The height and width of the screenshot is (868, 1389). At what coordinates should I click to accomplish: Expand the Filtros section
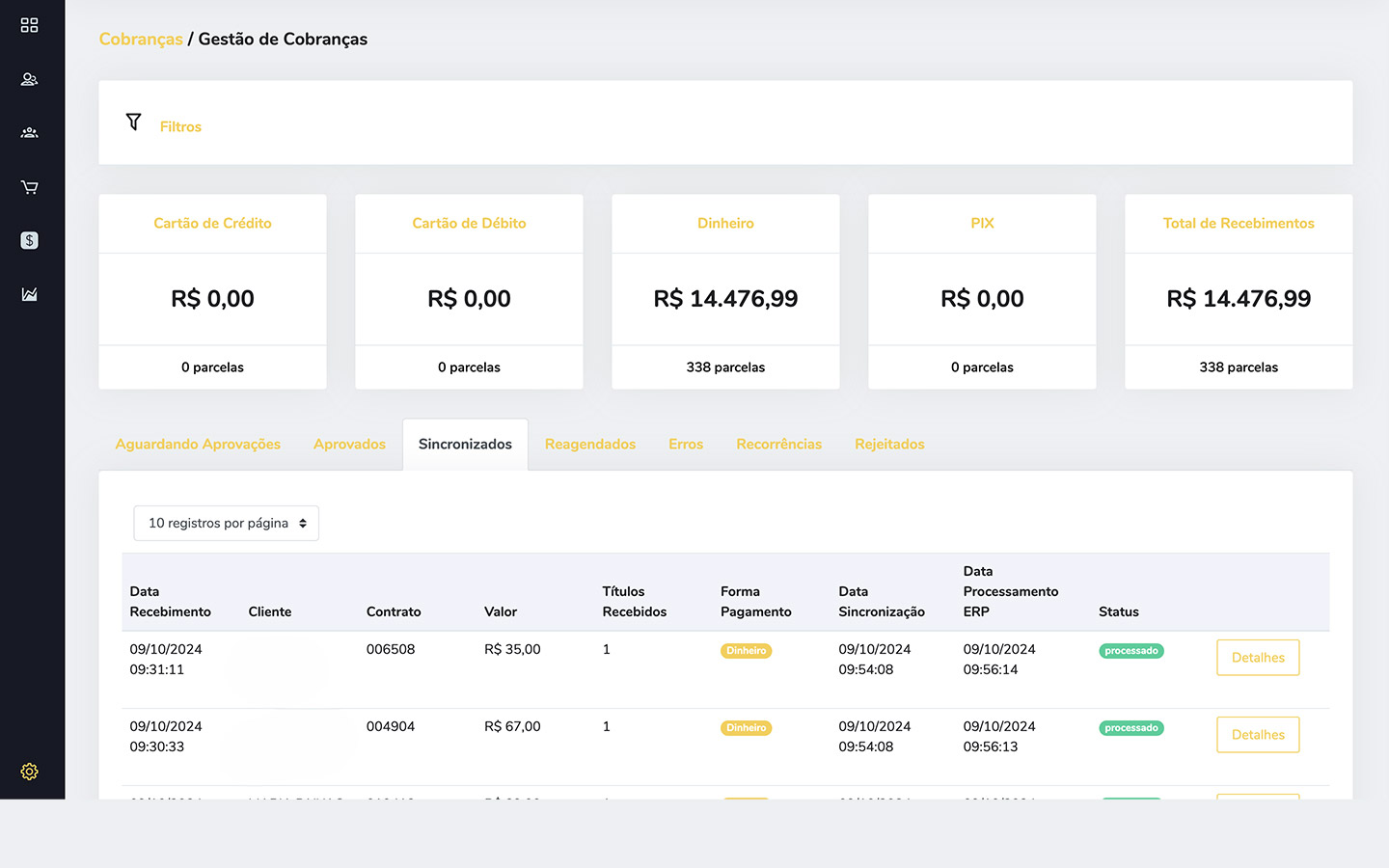(x=180, y=126)
